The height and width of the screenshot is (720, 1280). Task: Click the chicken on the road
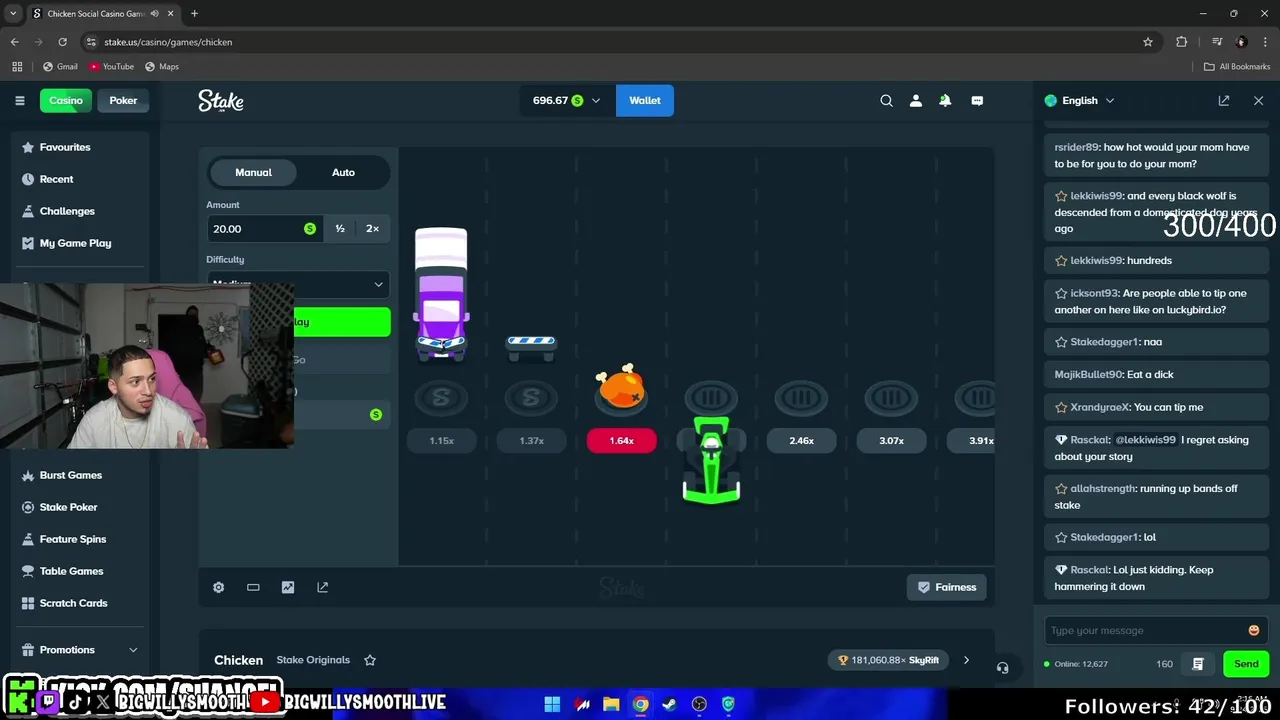click(x=622, y=386)
